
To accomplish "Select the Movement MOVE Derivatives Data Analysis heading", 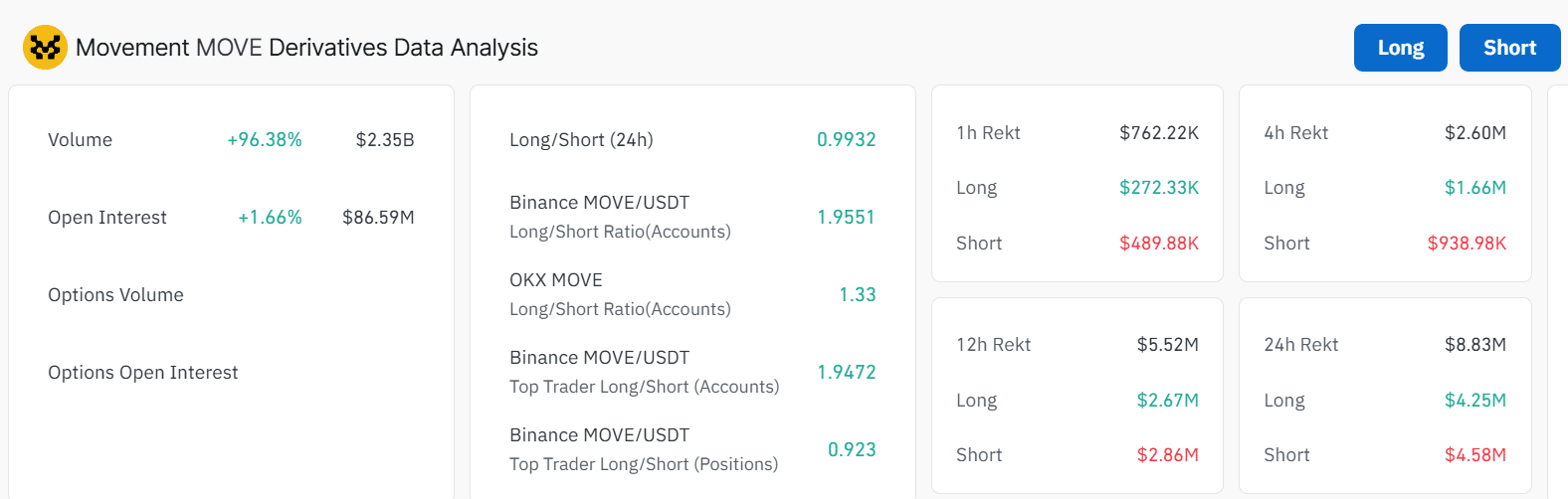I will coord(306,48).
